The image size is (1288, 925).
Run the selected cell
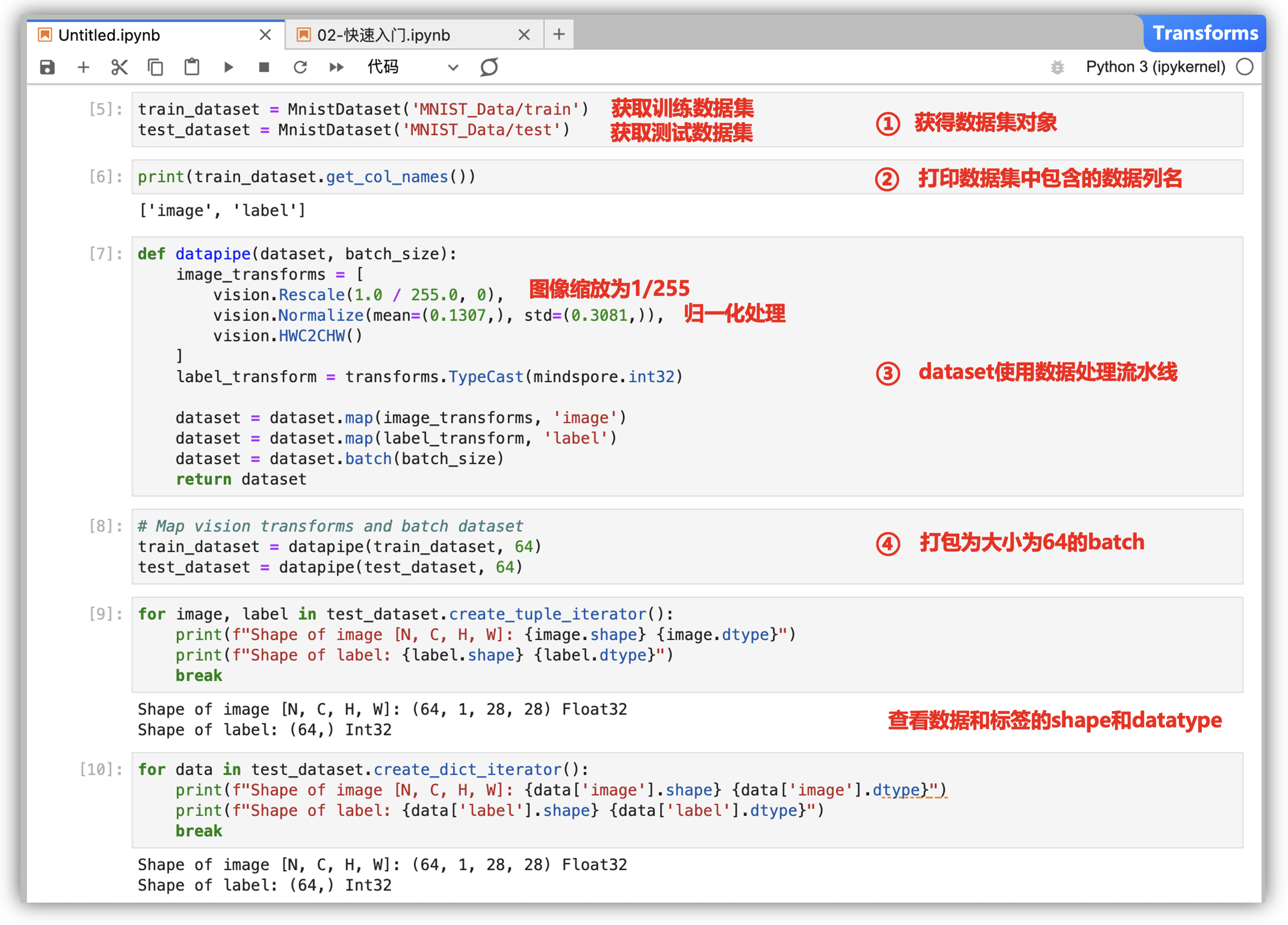click(x=228, y=67)
